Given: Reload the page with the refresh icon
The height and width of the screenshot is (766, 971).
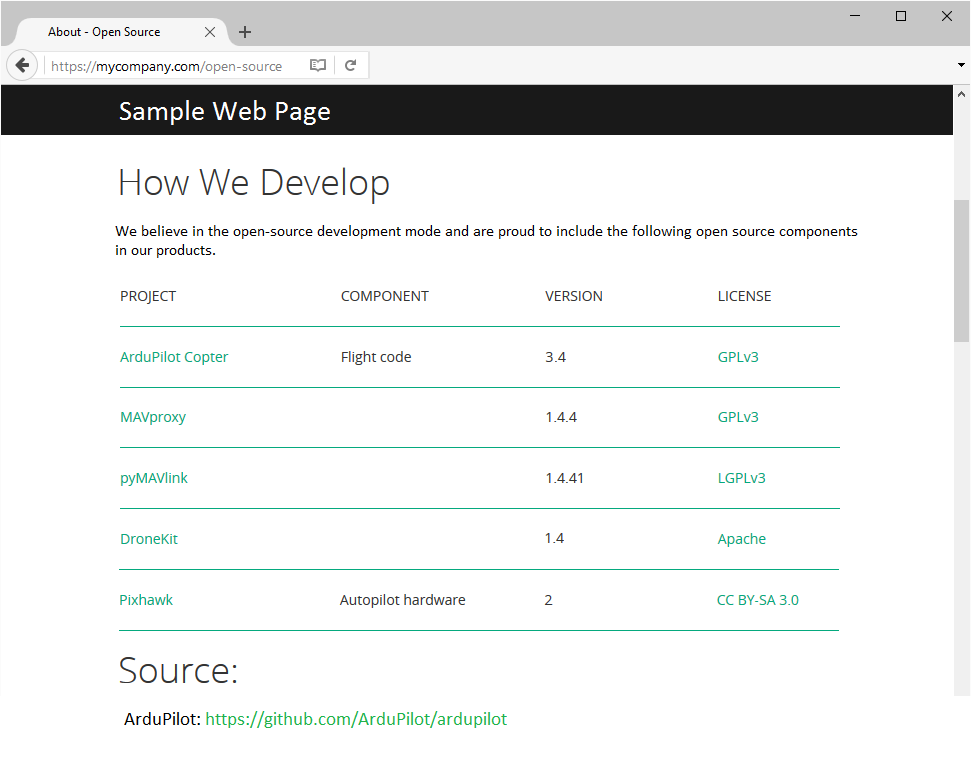Looking at the screenshot, I should [351, 66].
